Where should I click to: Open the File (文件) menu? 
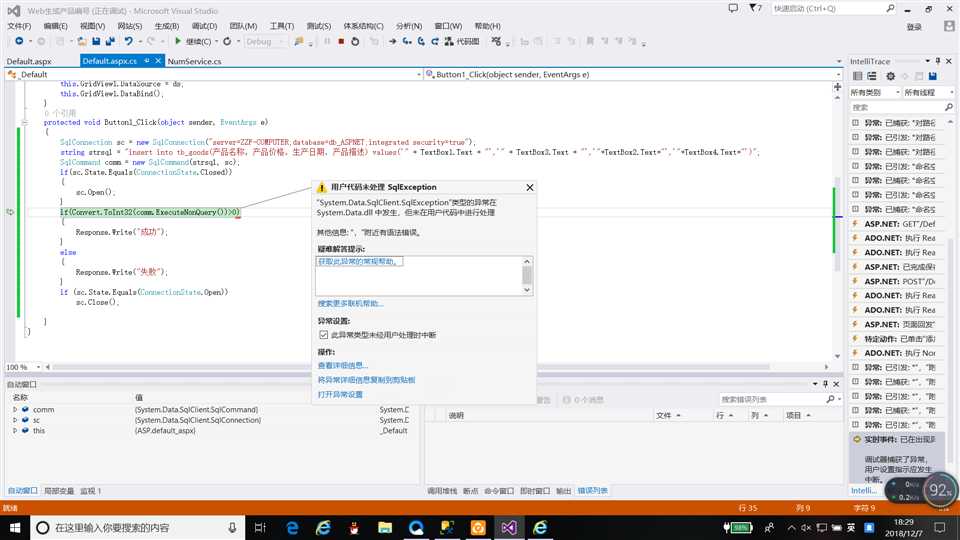(19, 26)
